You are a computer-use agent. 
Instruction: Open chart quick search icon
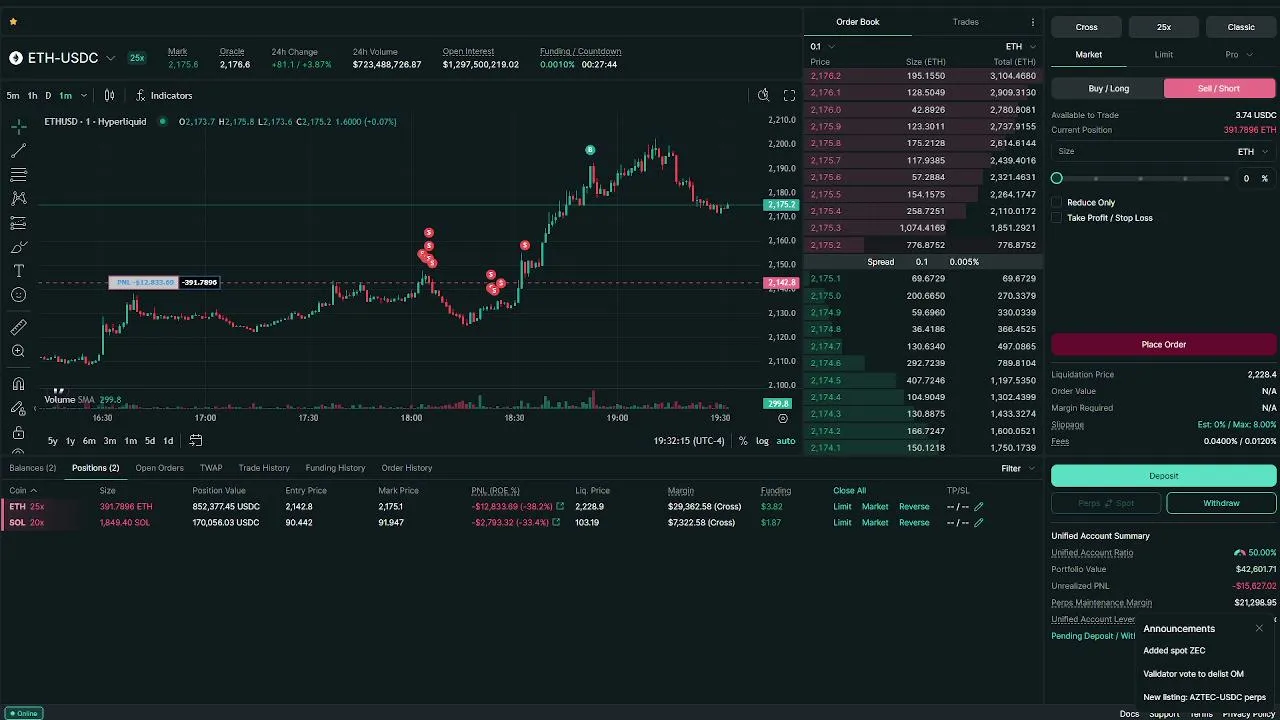point(763,95)
